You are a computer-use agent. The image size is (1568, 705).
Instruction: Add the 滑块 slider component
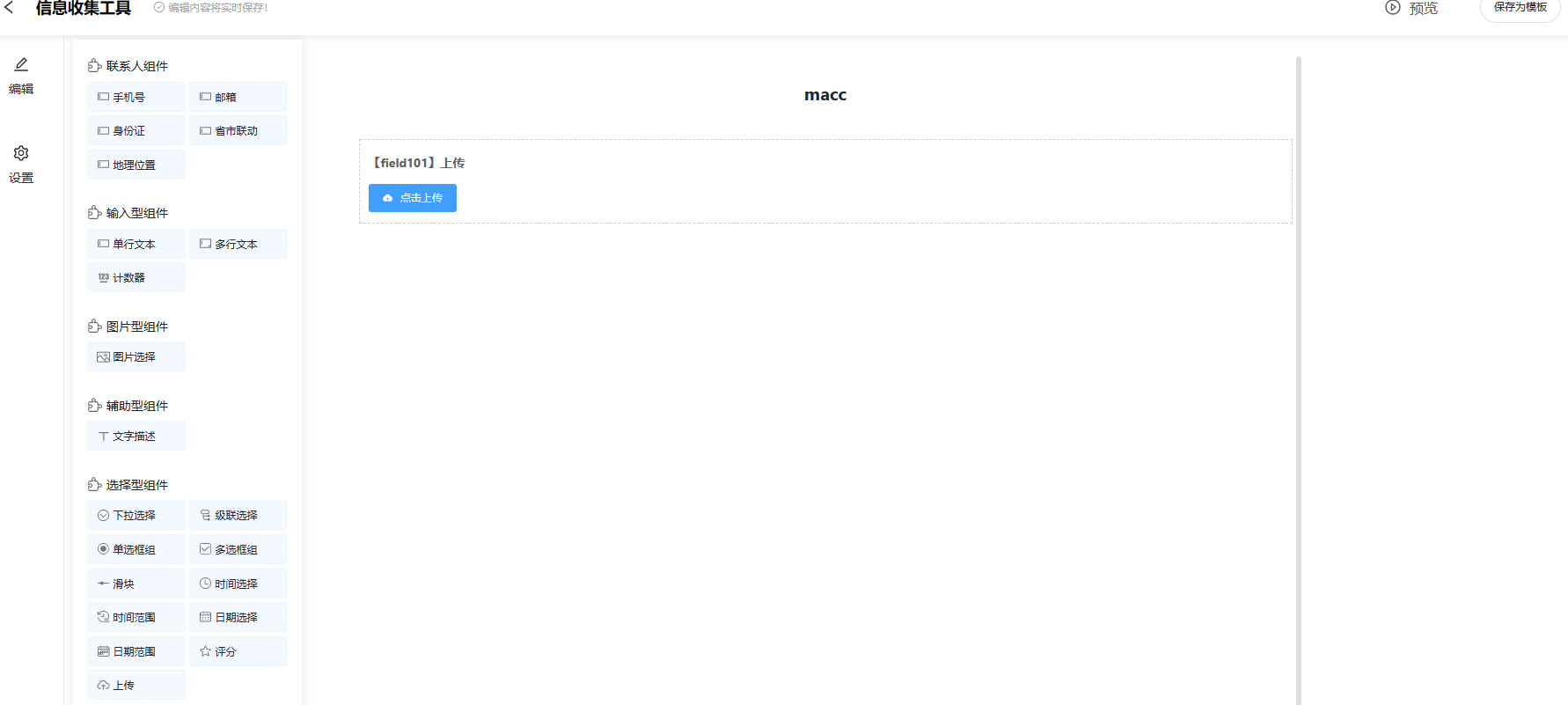tap(136, 584)
